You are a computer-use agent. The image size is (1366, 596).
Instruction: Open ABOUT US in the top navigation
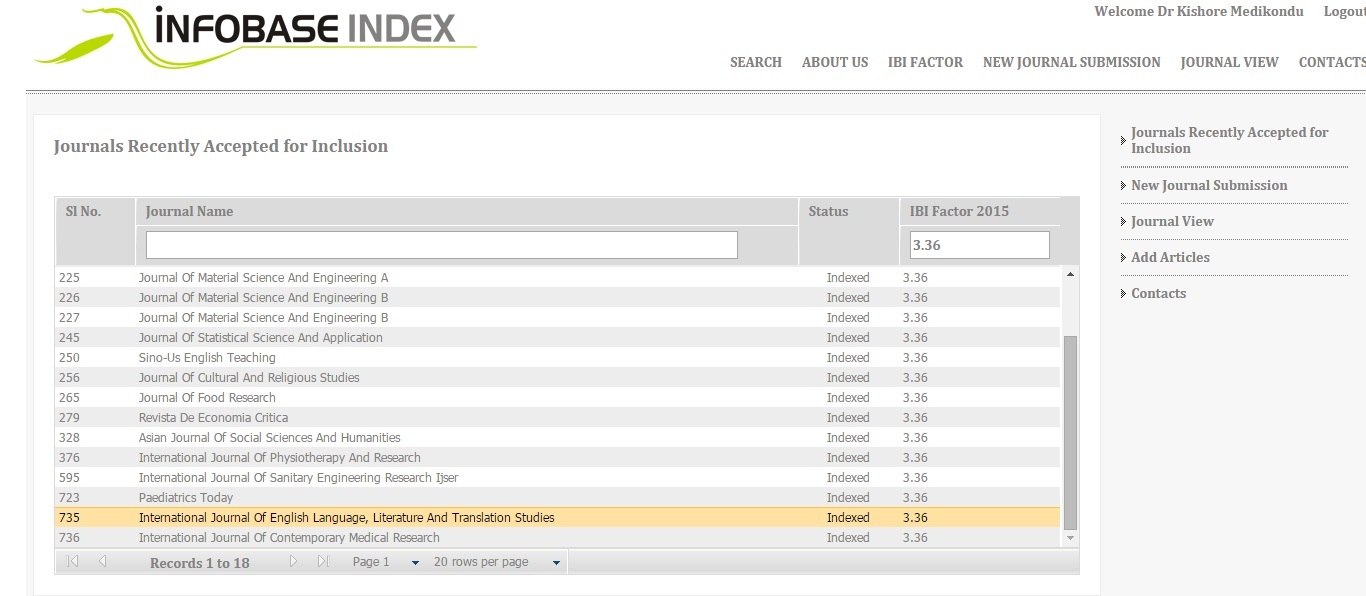[835, 62]
